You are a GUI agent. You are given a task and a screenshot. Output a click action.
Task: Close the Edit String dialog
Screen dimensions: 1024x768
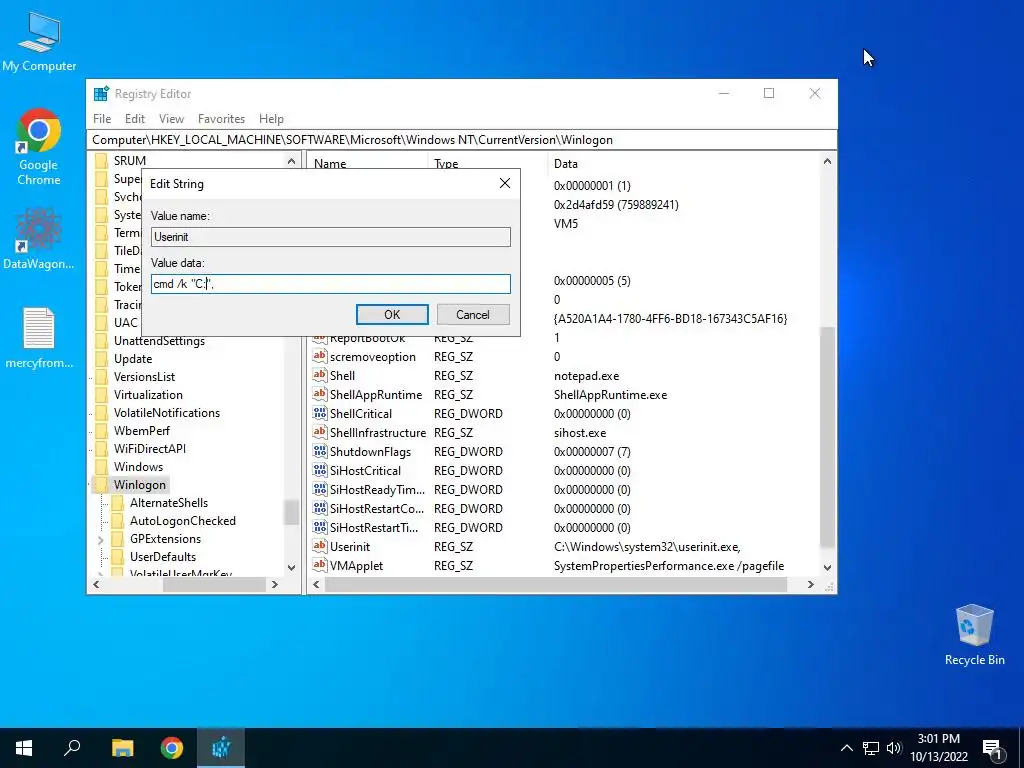505,184
